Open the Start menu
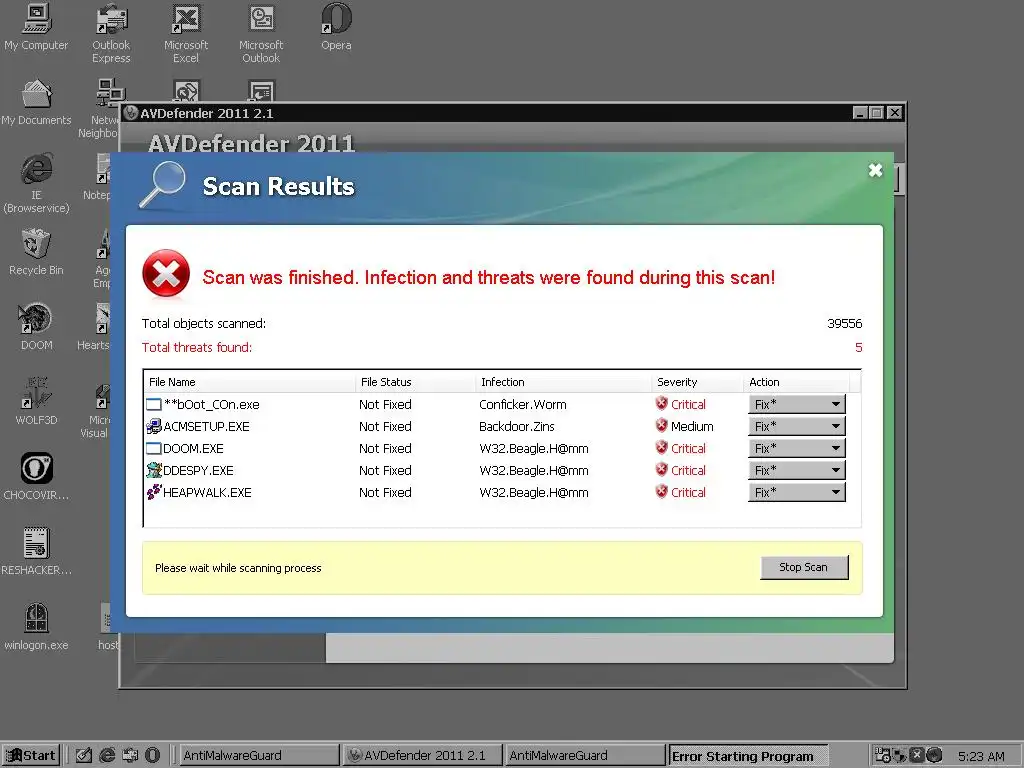The image size is (1024, 768). (31, 756)
